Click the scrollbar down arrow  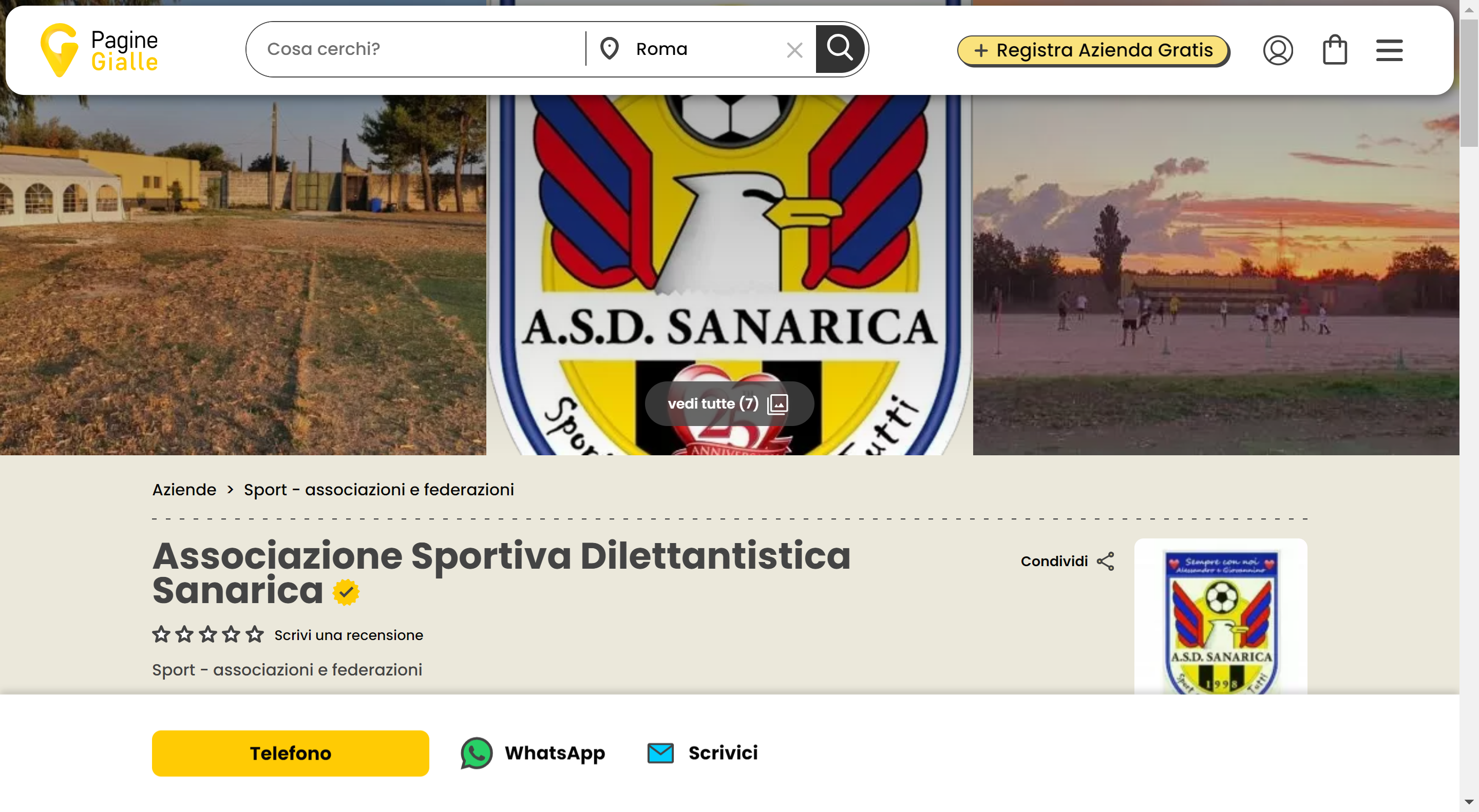click(1469, 802)
